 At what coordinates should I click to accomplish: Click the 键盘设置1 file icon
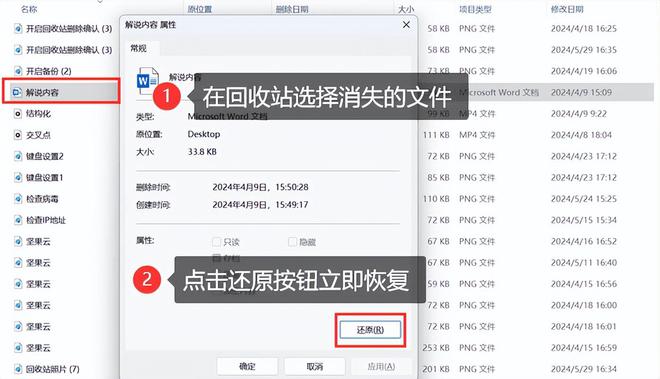pos(18,177)
